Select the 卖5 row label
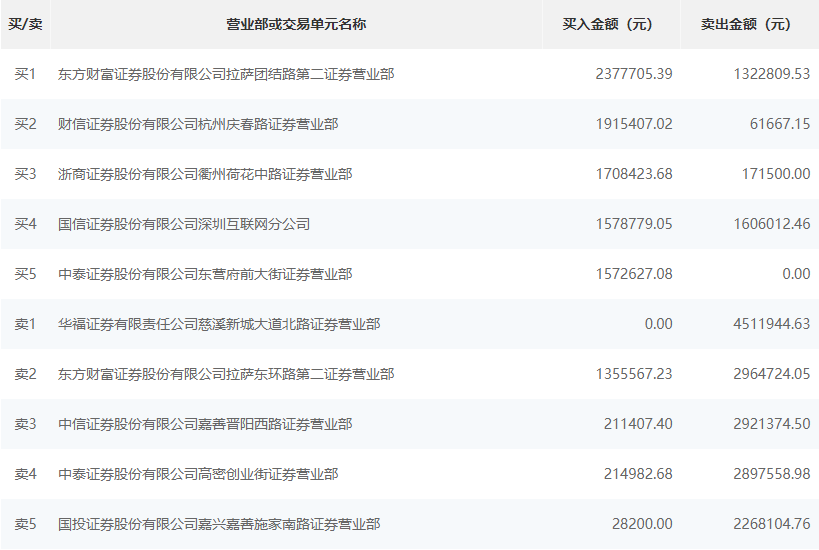Image resolution: width=819 pixels, height=550 pixels. [x=25, y=524]
